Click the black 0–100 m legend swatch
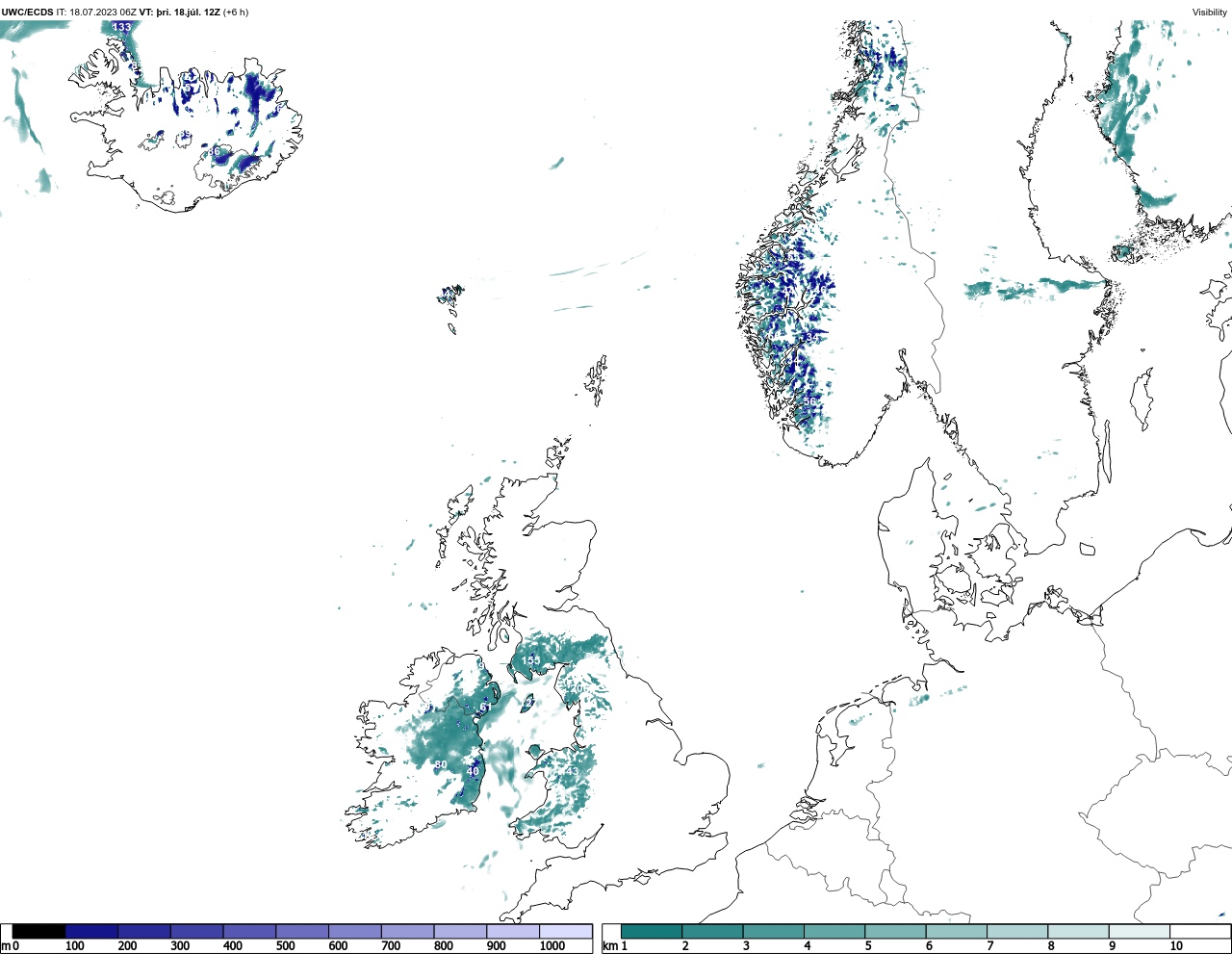This screenshot has height=954, width=1232. coord(38,931)
